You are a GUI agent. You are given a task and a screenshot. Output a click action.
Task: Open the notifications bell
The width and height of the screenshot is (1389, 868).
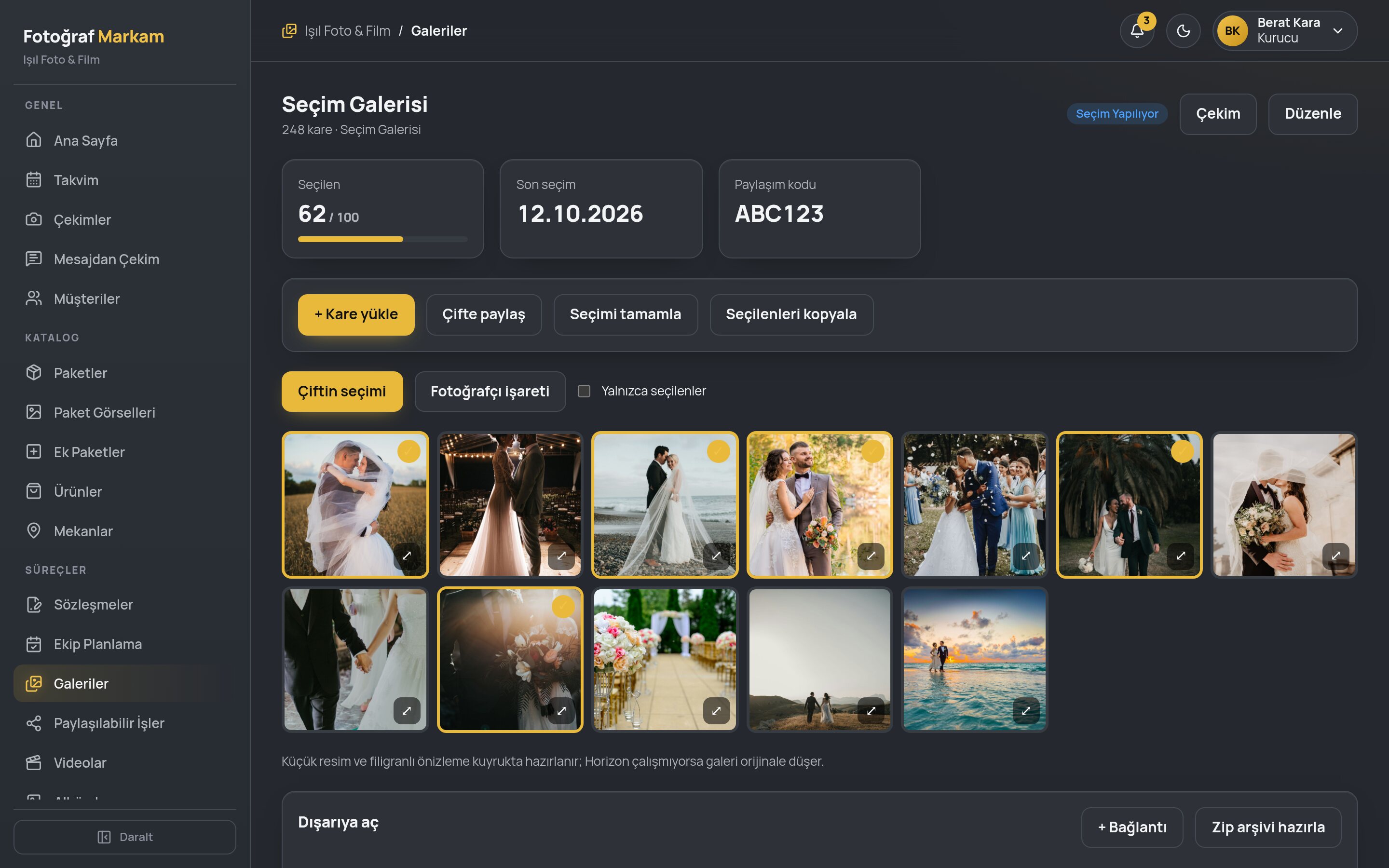[1136, 31]
